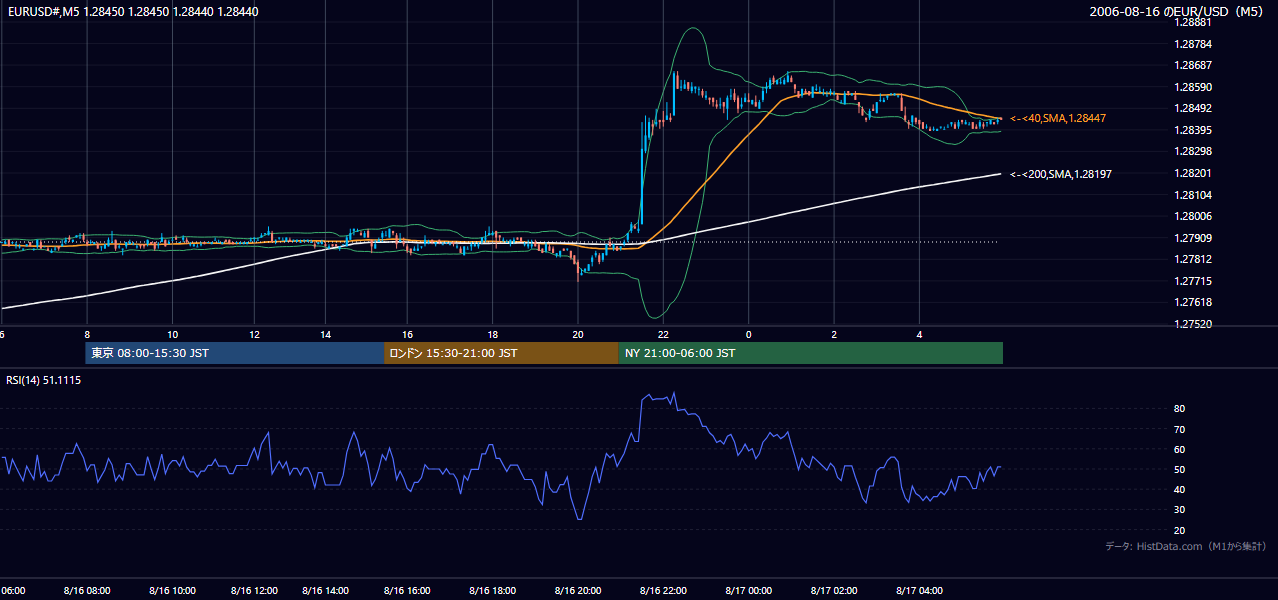Select the 東京 08:00-15:30 JST session bar
Screen dimensions: 1278x600
235,353
